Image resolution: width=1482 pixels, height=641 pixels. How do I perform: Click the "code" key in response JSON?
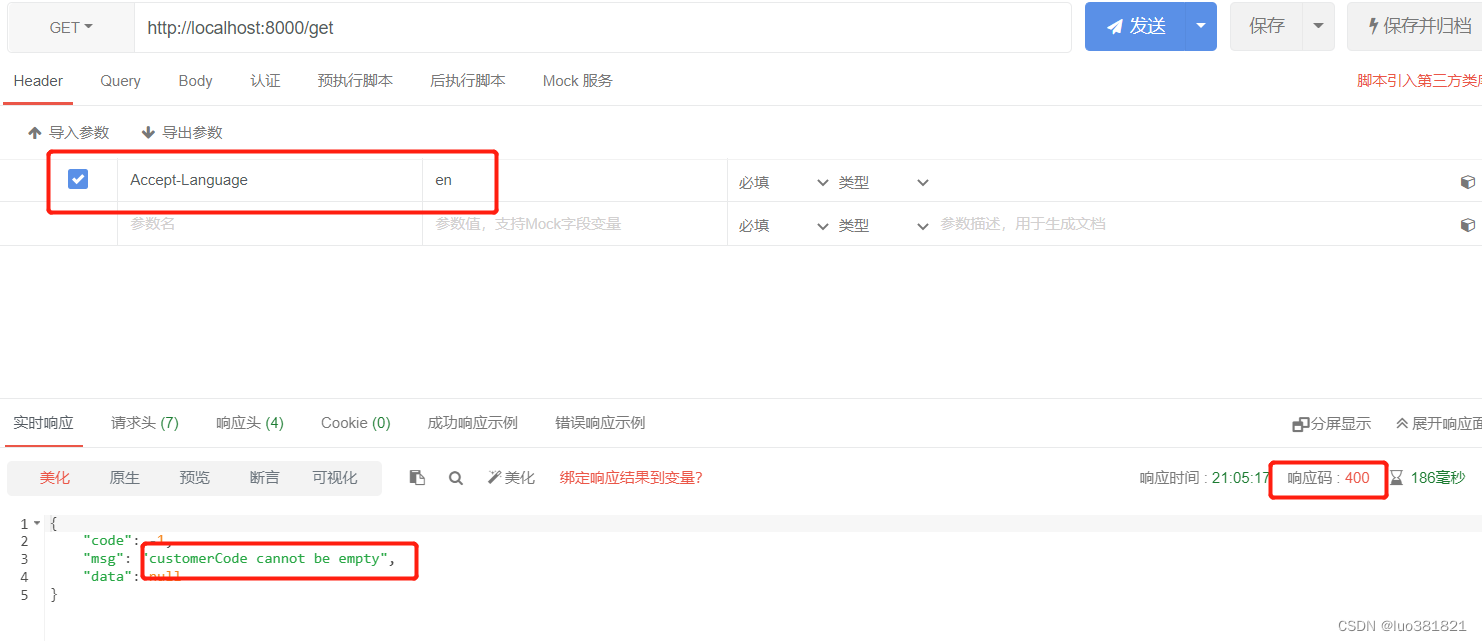pyautogui.click(x=107, y=541)
